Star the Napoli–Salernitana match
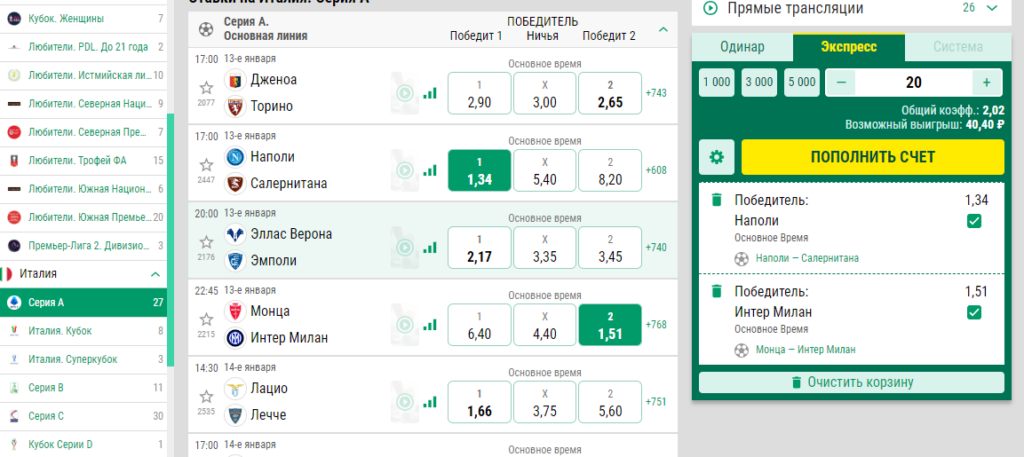The image size is (1024, 457). click(x=206, y=165)
